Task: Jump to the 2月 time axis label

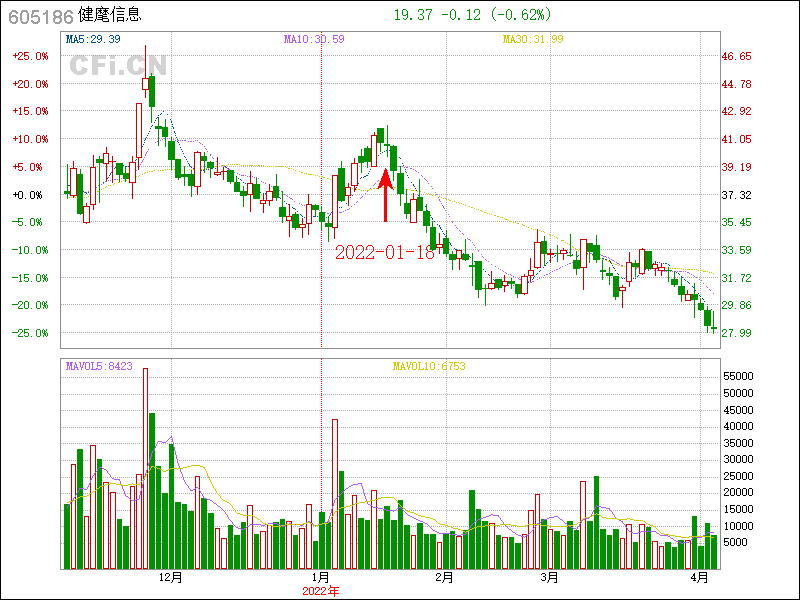Action: [444, 577]
